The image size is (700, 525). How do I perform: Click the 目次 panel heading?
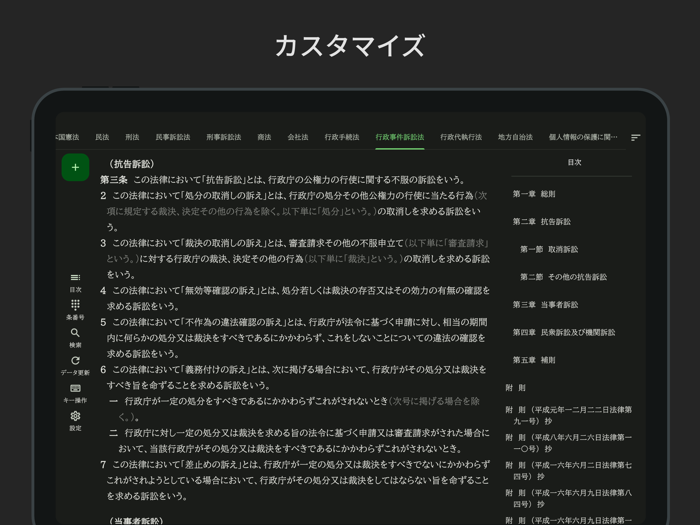(574, 162)
